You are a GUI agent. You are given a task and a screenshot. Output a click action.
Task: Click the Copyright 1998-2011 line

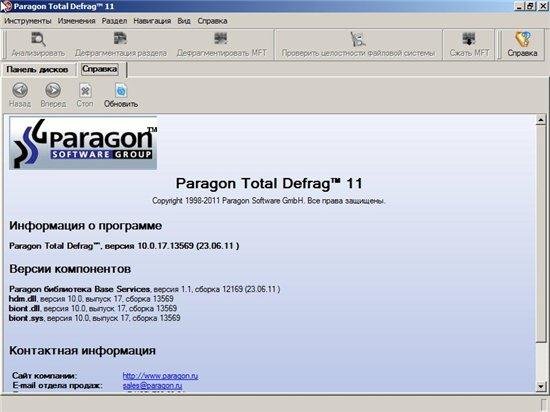[269, 201]
